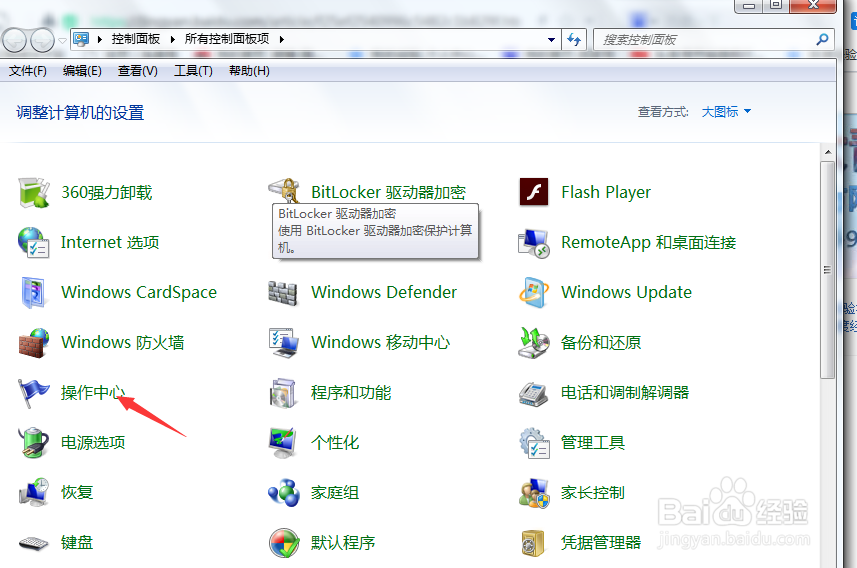Click the 操作中心 flag icon
The image size is (857, 568).
point(33,393)
